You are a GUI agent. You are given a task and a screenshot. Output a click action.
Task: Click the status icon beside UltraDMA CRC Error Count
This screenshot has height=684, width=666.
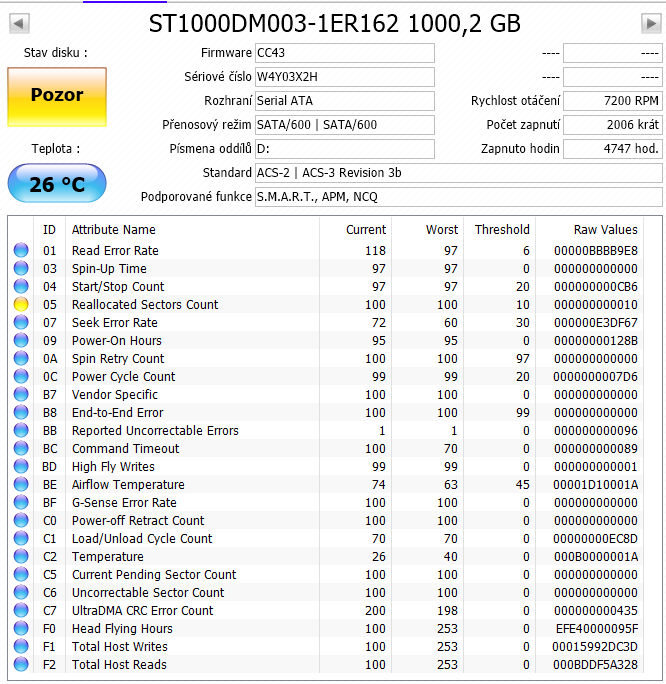21,611
